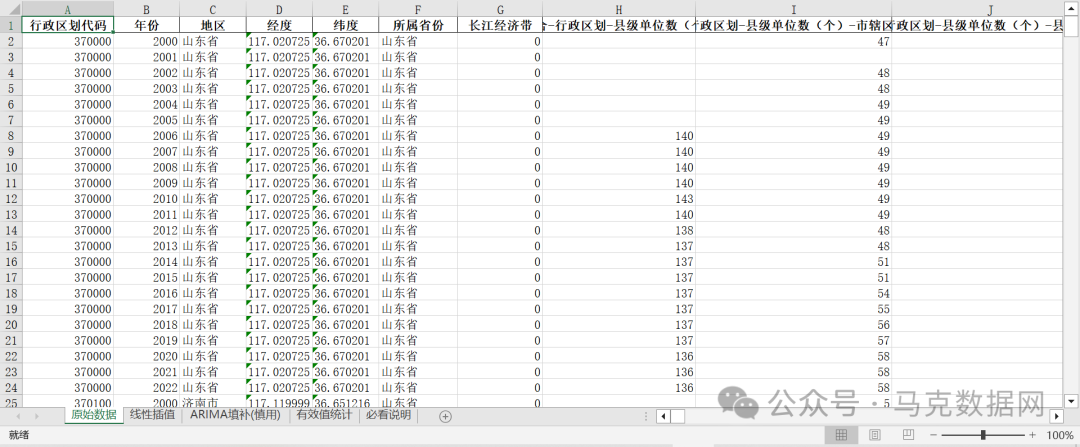Click sheet tab scroll right arrow
Viewport: 1080px width, 447px height.
click(x=36, y=416)
